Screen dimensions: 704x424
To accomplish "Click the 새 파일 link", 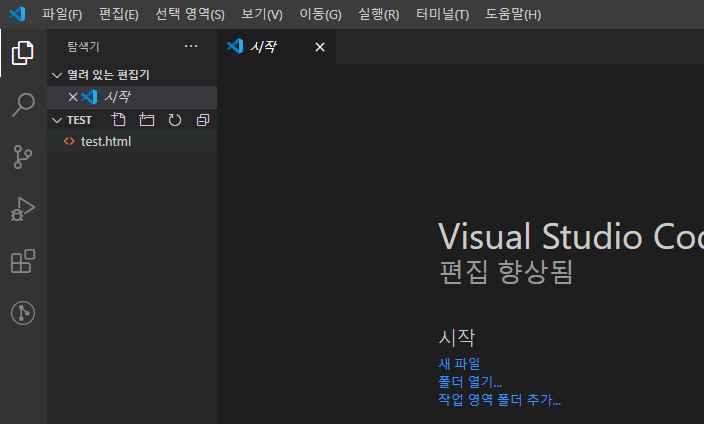I will point(459,363).
